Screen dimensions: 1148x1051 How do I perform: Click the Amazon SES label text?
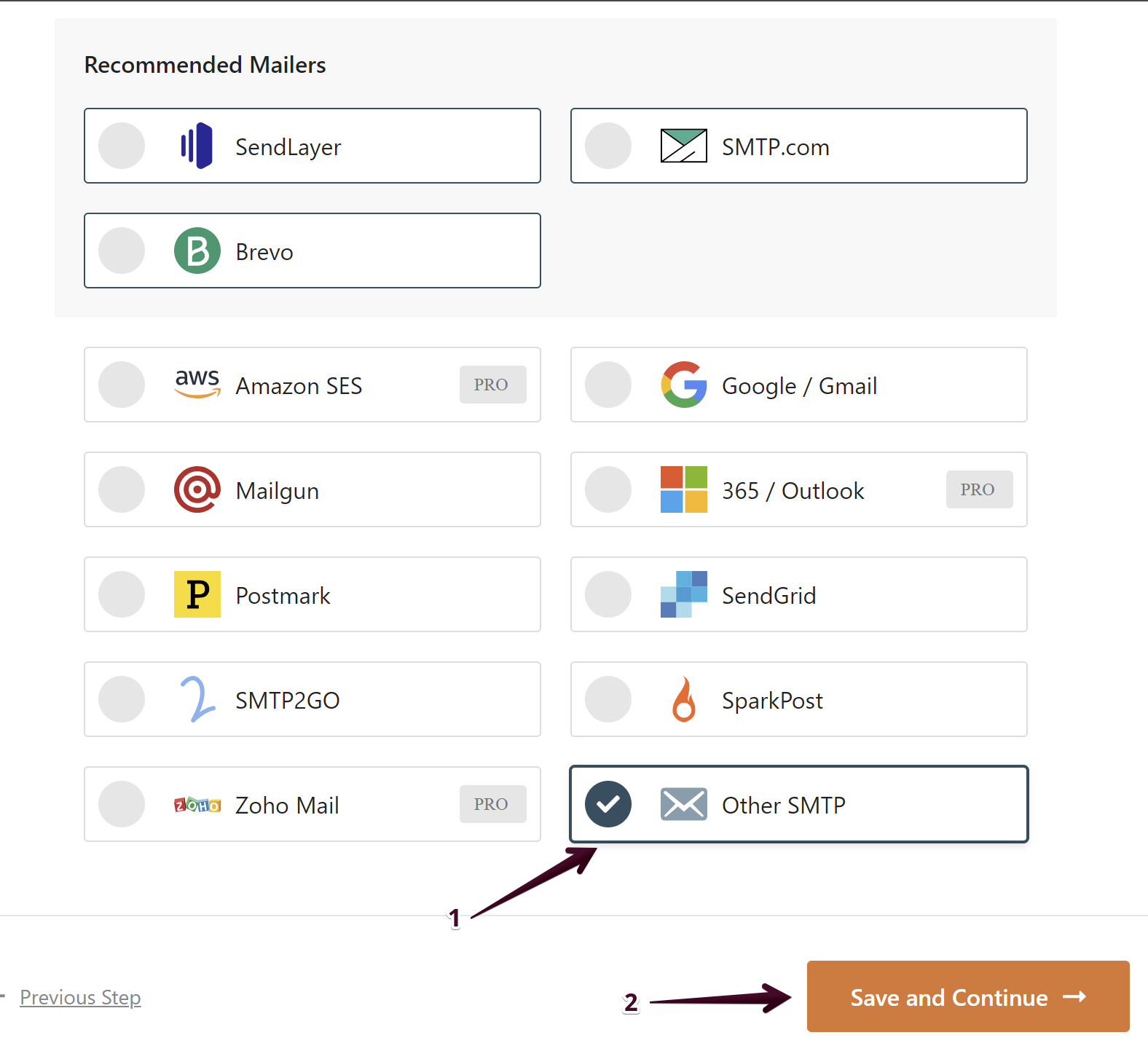[299, 386]
